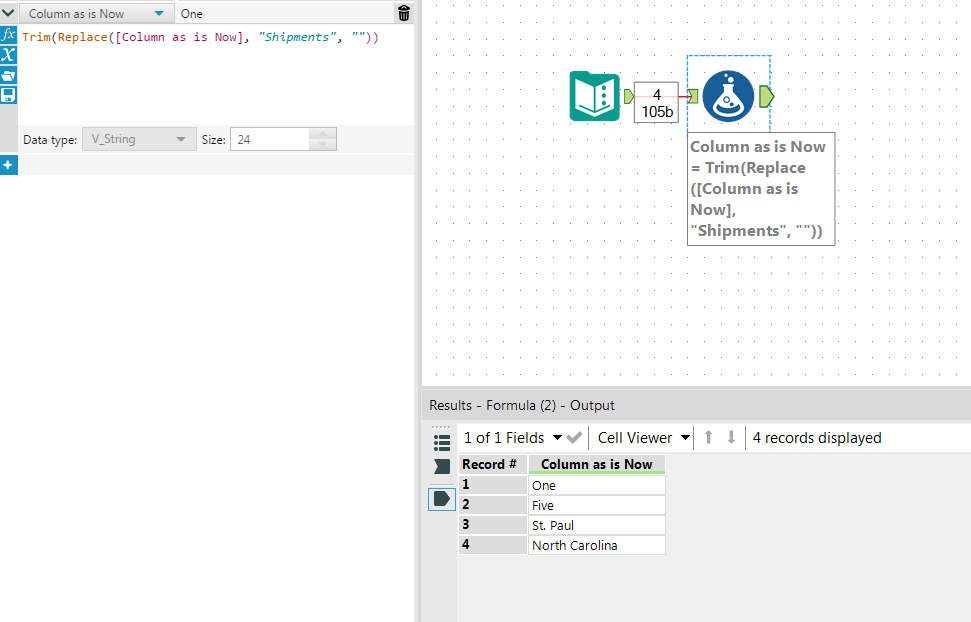This screenshot has height=622, width=971.
Task: Add a new expression with plus button
Action: coord(8,165)
